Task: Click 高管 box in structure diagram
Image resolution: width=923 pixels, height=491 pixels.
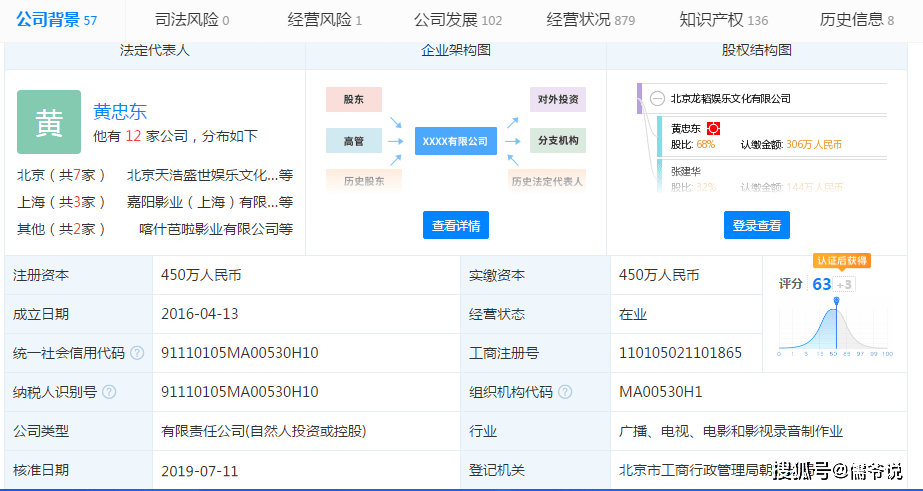Action: point(354,141)
